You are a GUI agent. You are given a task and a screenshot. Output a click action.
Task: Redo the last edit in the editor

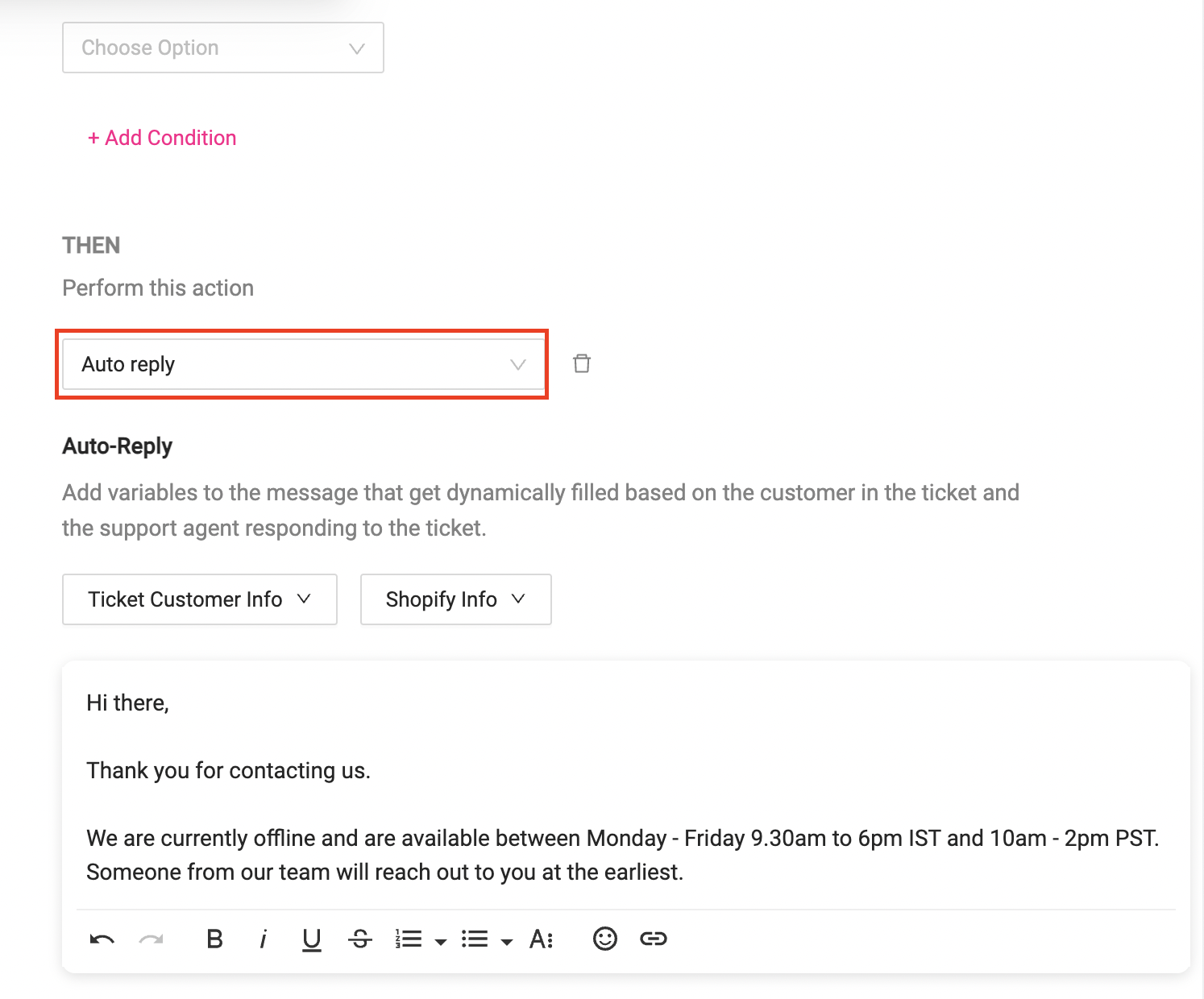point(151,939)
